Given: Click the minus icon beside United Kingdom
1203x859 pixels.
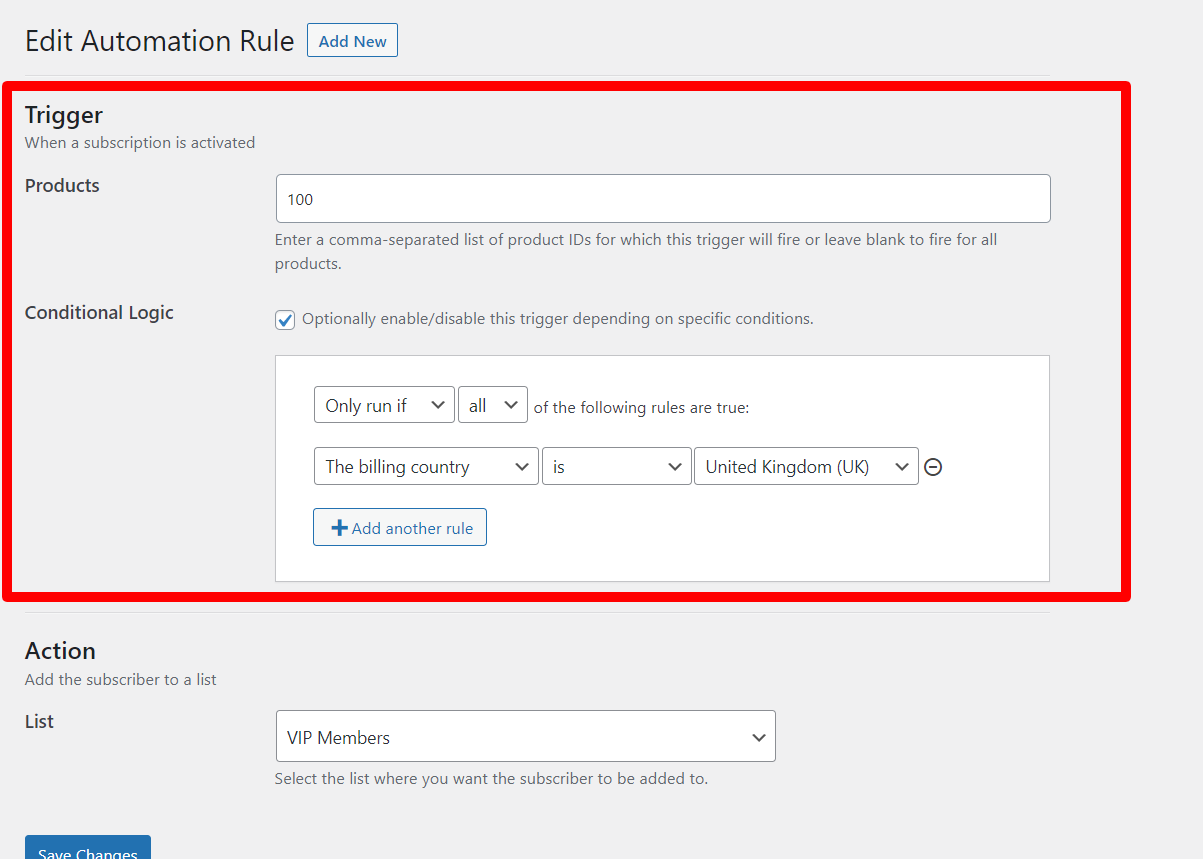Looking at the screenshot, I should pyautogui.click(x=933, y=466).
